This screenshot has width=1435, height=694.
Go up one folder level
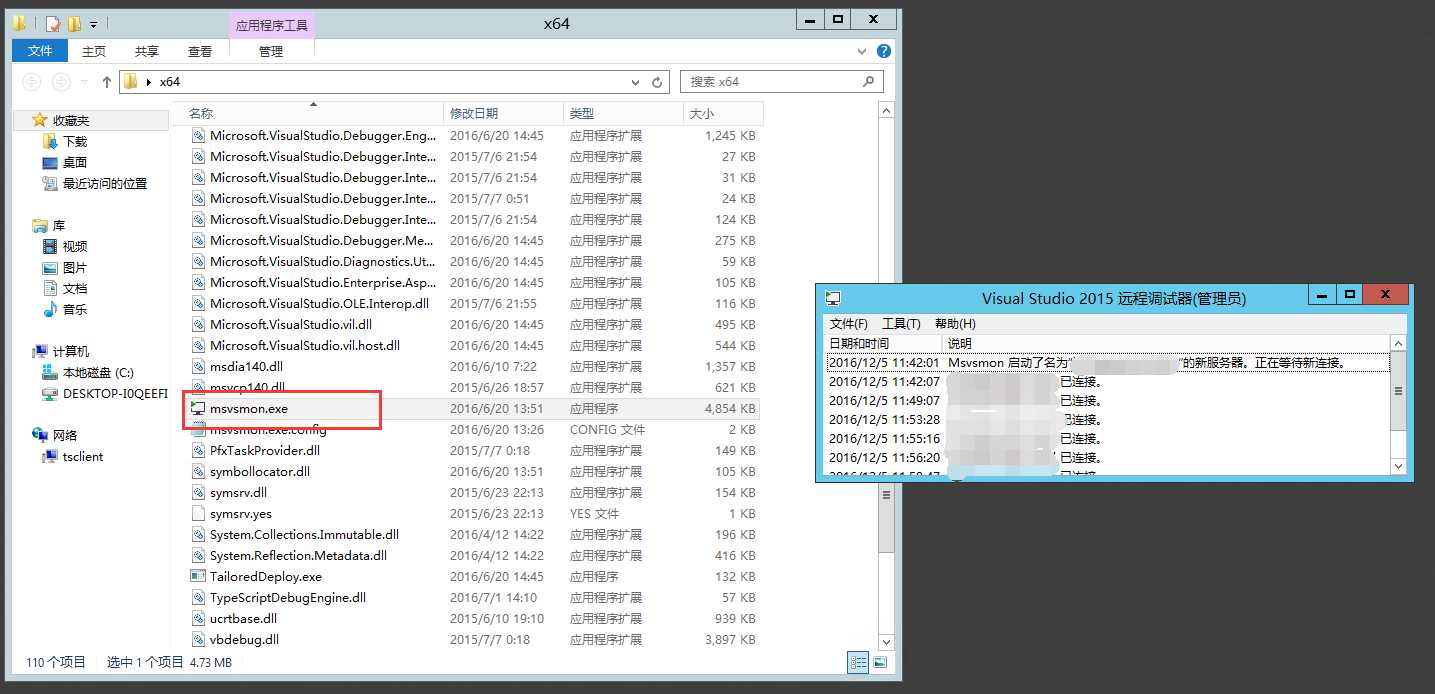pos(107,82)
